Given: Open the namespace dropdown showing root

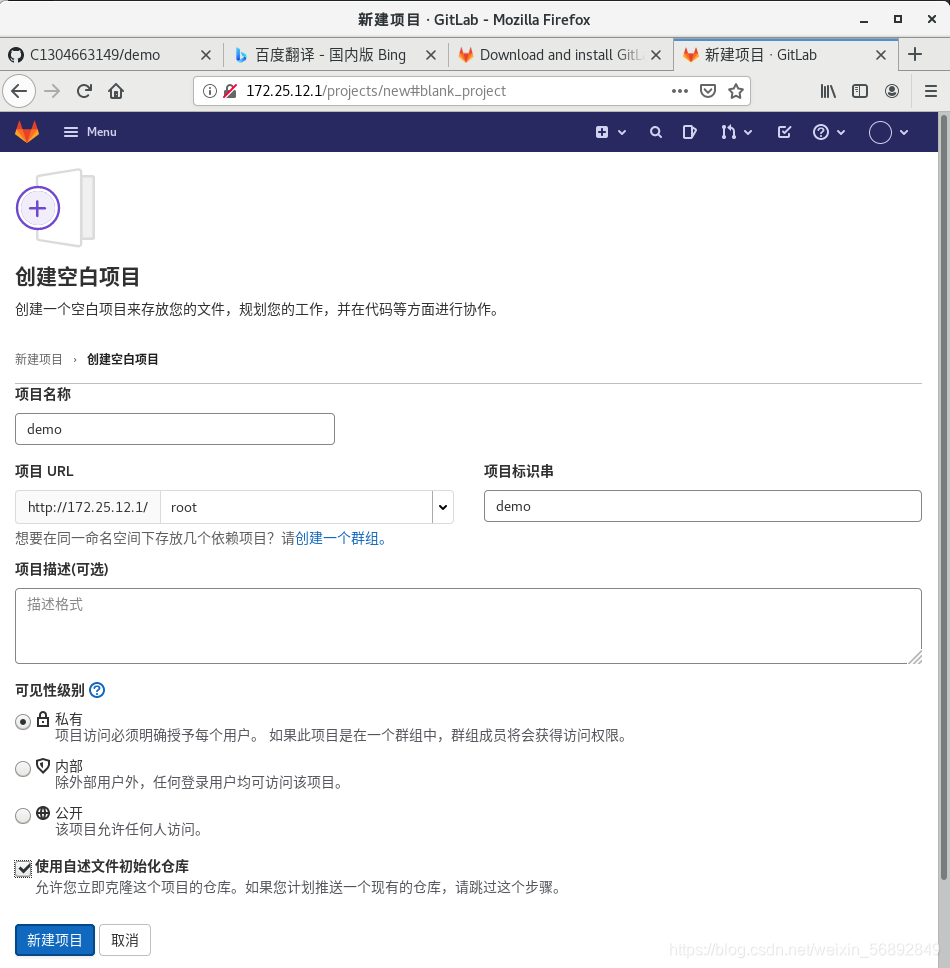Looking at the screenshot, I should tap(296, 507).
